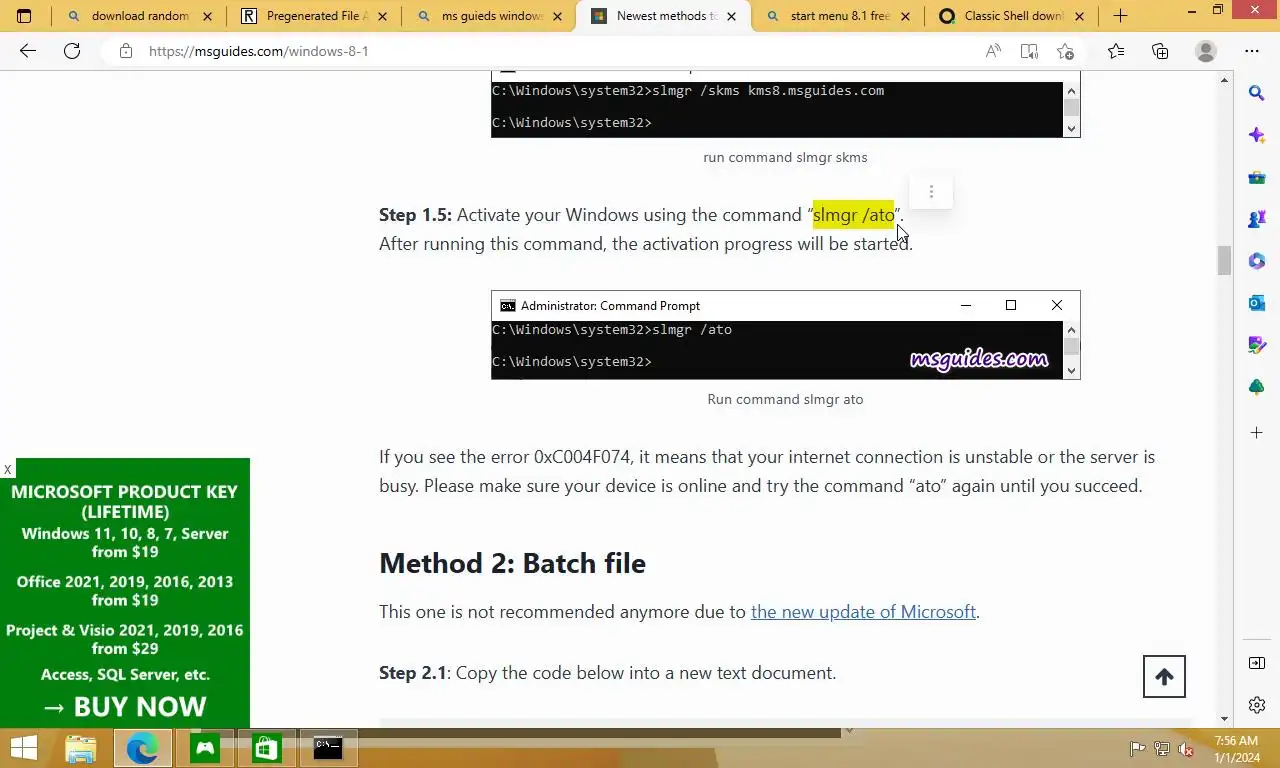This screenshot has width=1280, height=768.
Task: Open Command Prompt from the taskbar
Action: click(x=328, y=748)
